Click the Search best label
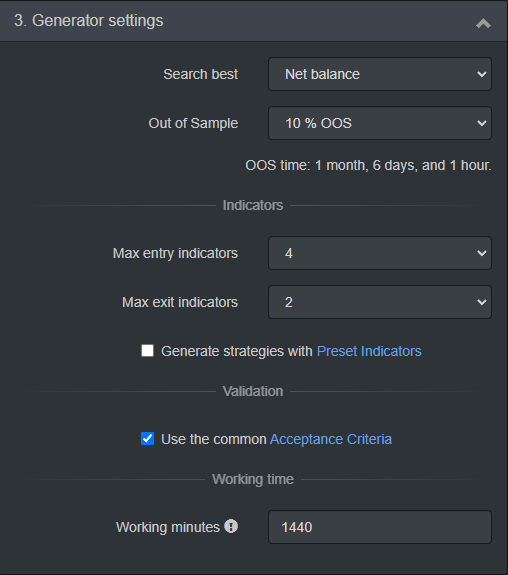The height and width of the screenshot is (575, 508). click(201, 74)
